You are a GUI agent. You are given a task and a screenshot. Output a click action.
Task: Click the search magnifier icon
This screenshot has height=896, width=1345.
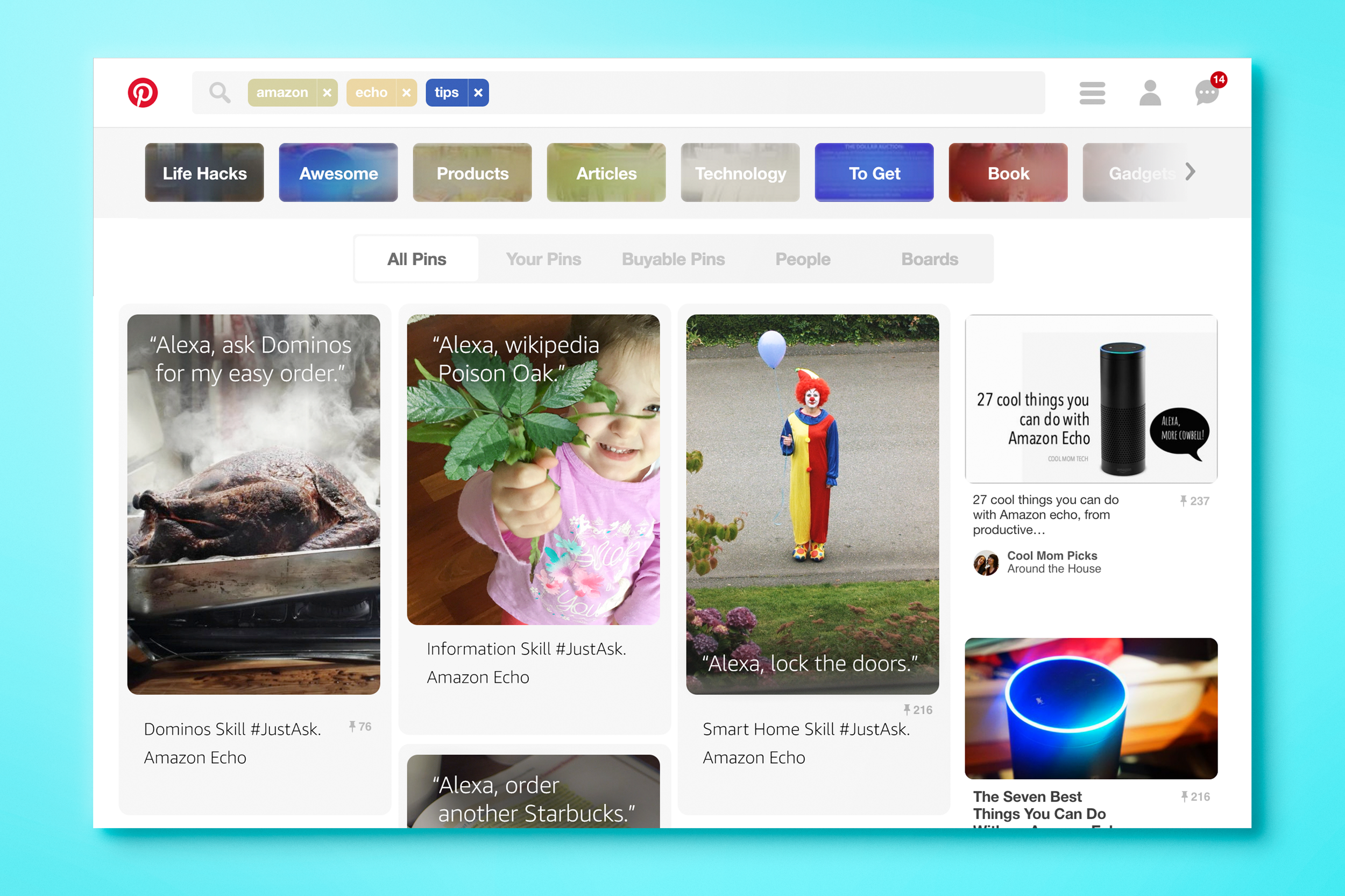coord(220,93)
